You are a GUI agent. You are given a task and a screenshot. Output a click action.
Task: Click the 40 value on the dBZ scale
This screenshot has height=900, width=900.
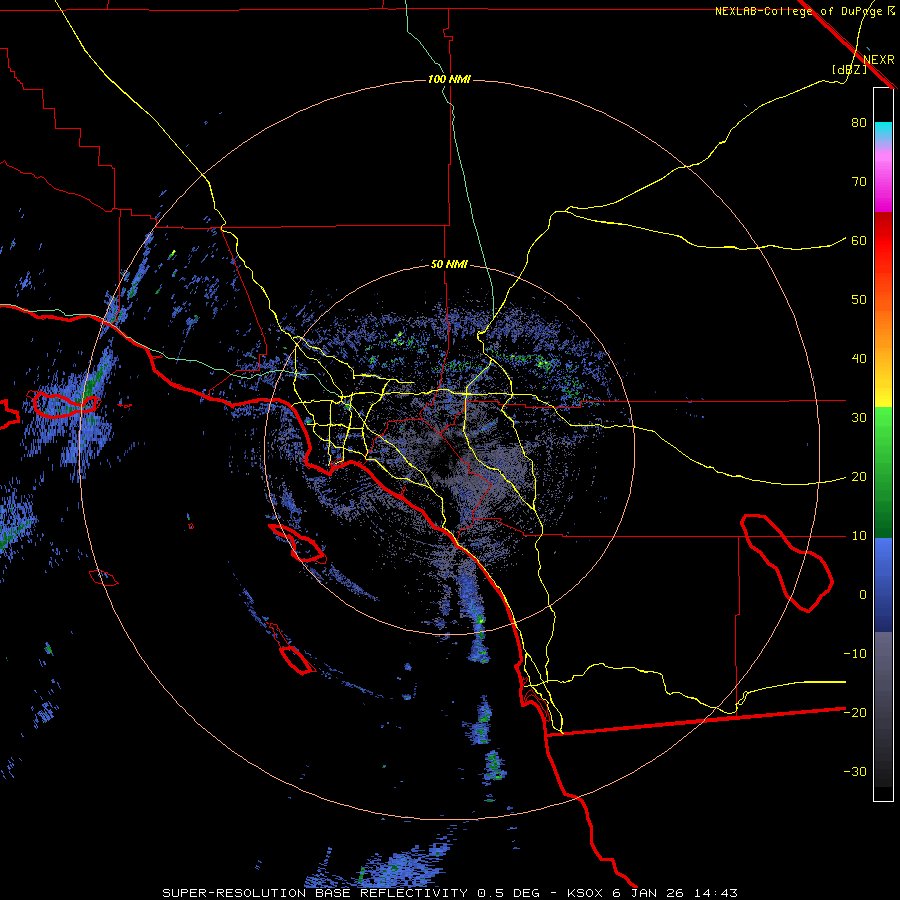[859, 359]
